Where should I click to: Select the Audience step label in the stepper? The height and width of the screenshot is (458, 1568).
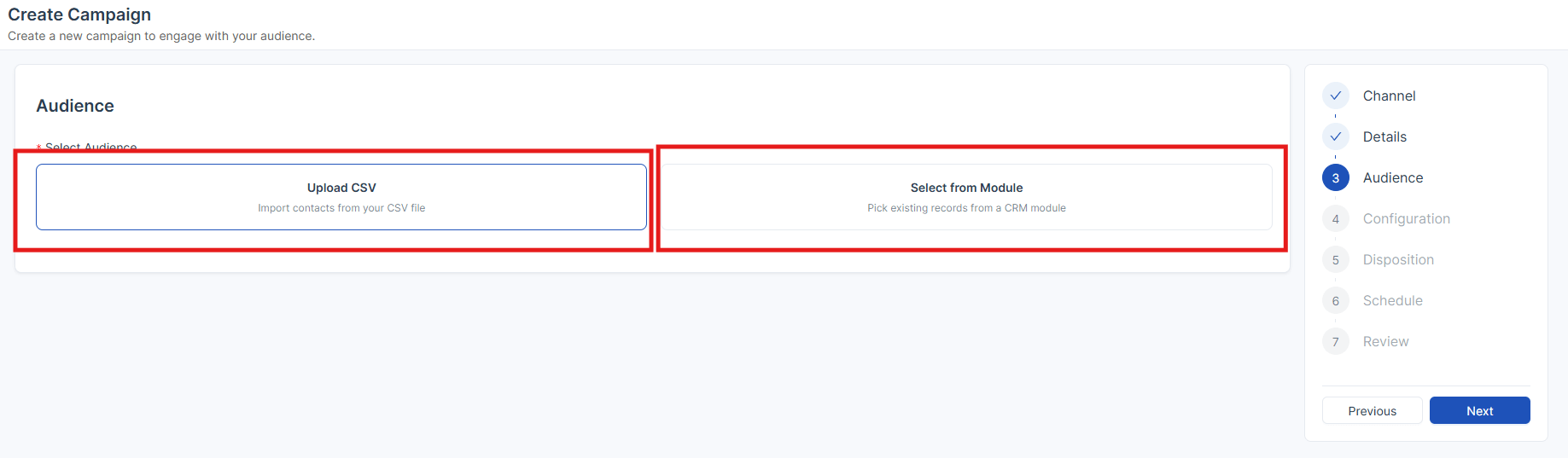click(x=1393, y=177)
